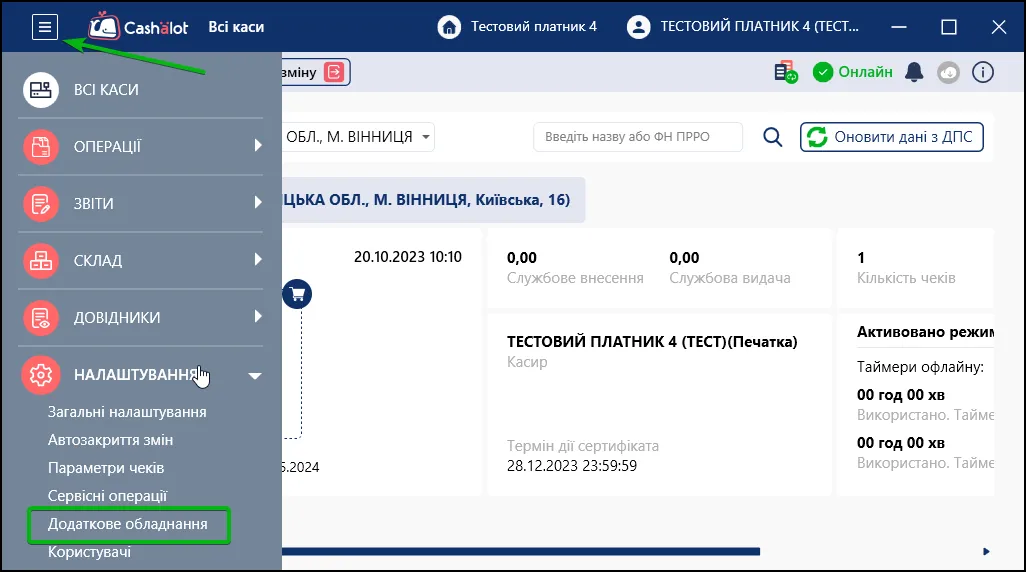Expand the ОПЕРАЦІЇ submenu arrow
Viewport: 1026px width, 572px height.
tap(258, 145)
